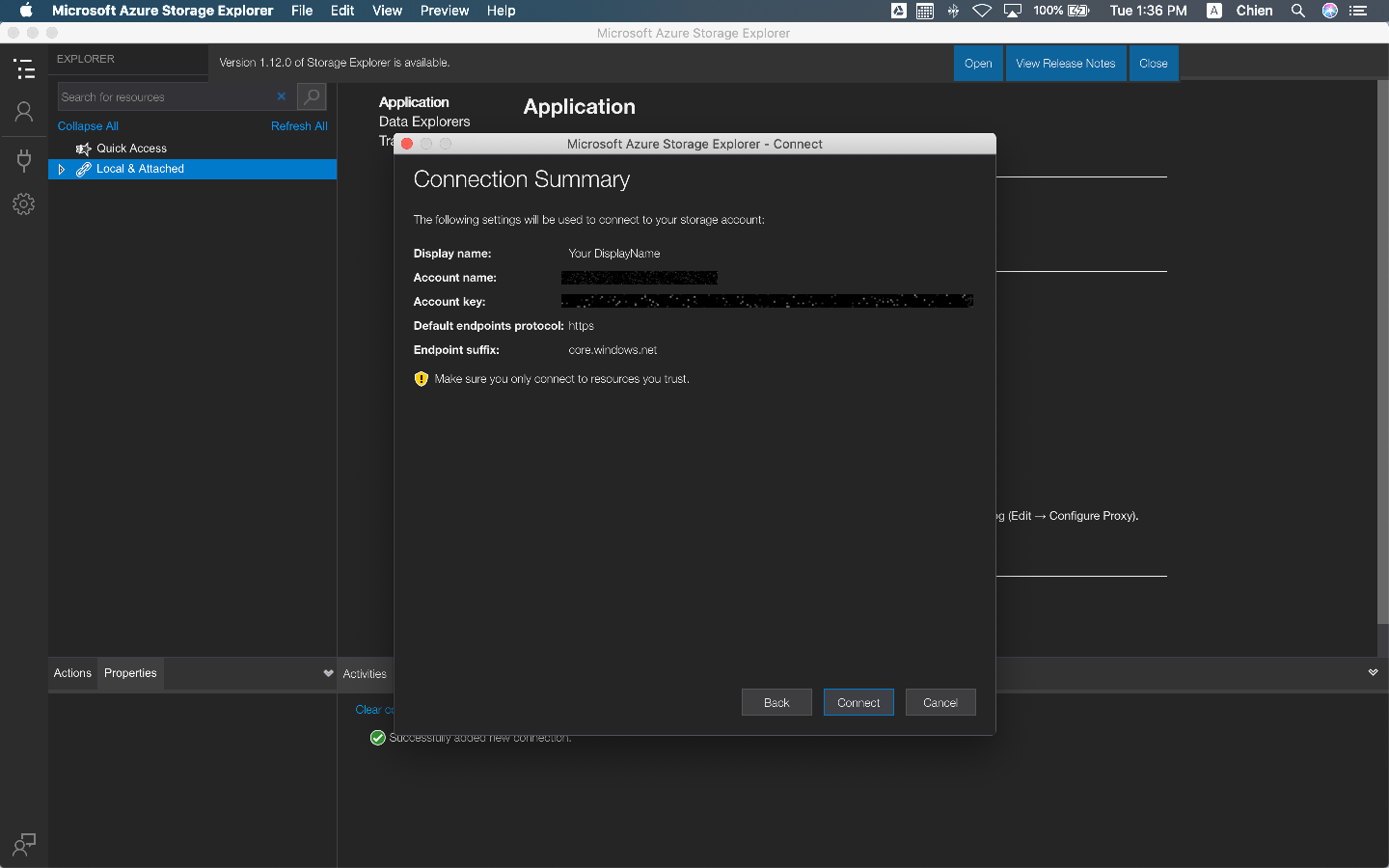Screen dimensions: 1389x868
Task: Open the Explorer panel icon
Action: click(23, 68)
